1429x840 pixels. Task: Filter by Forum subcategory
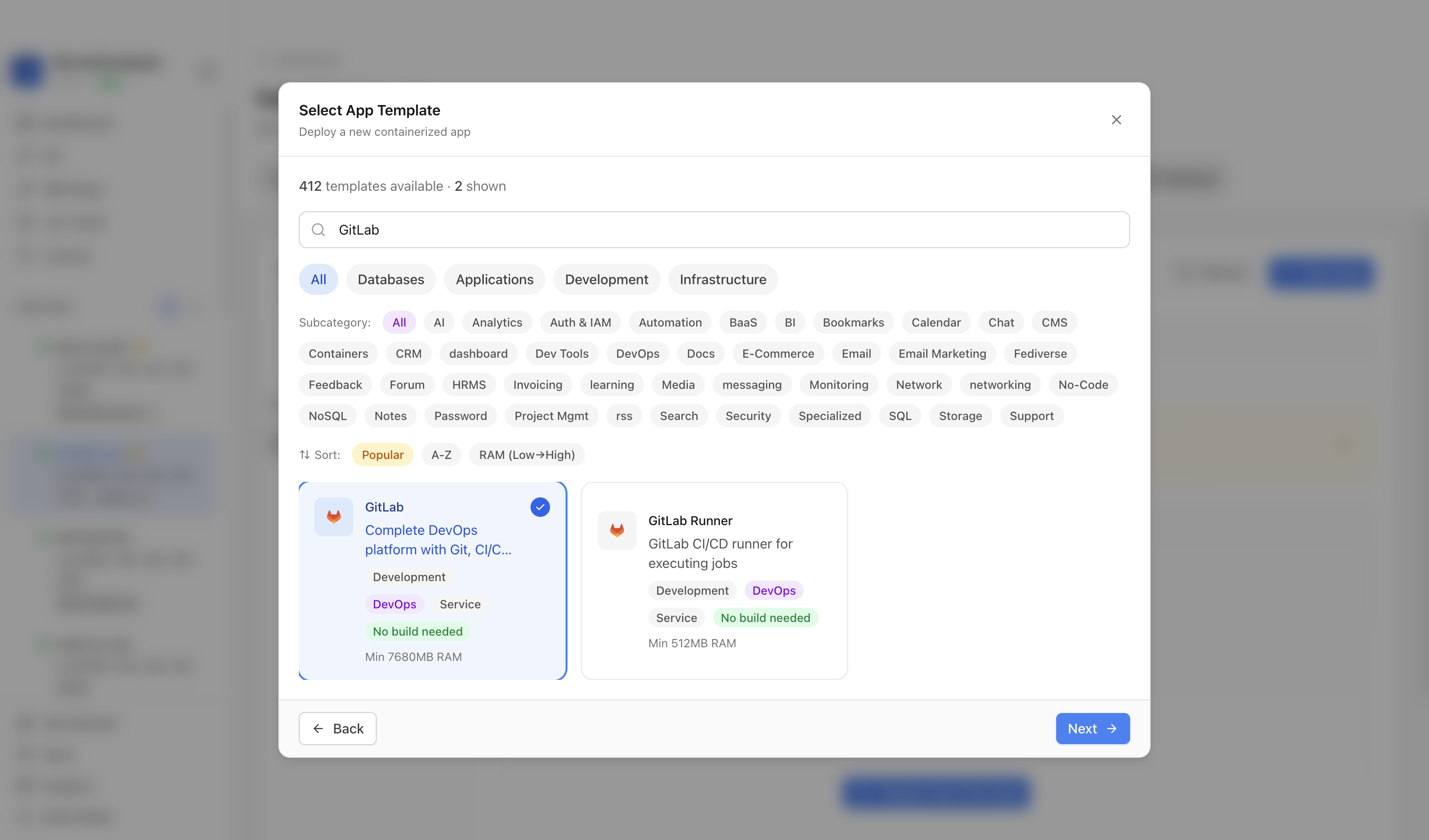(406, 384)
